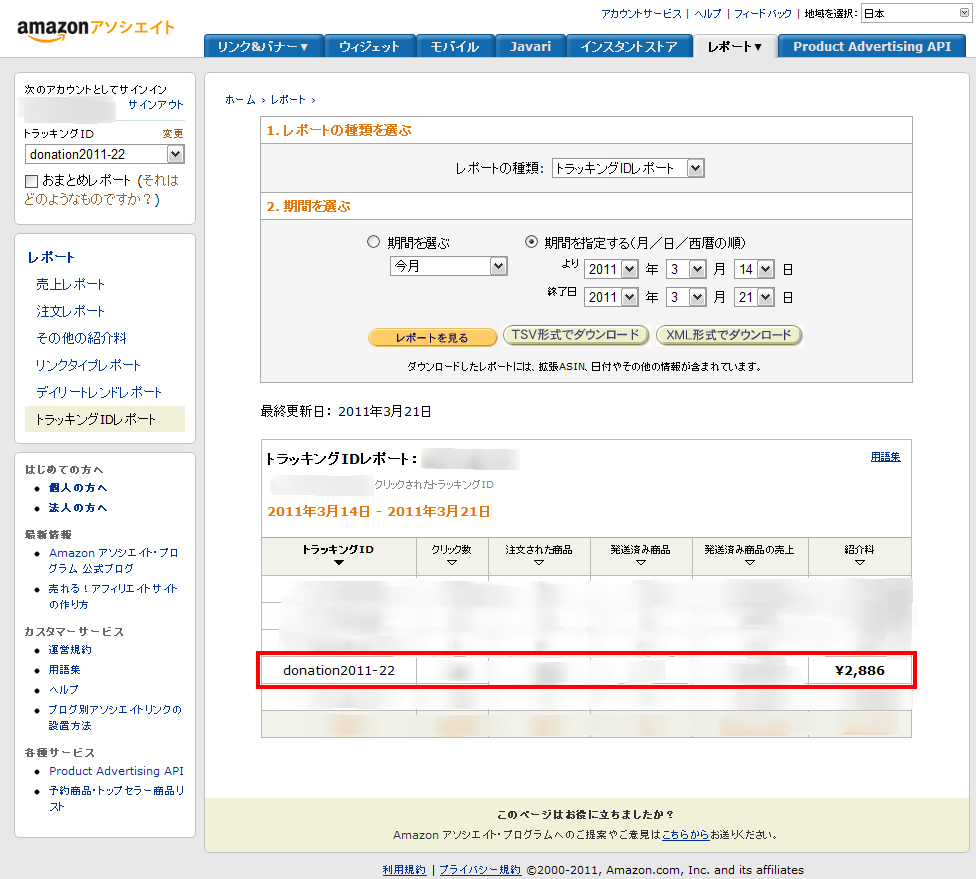Image resolution: width=976 pixels, height=879 pixels.
Task: Open リンクタイプレポート in the sidebar
Action: coord(88,365)
